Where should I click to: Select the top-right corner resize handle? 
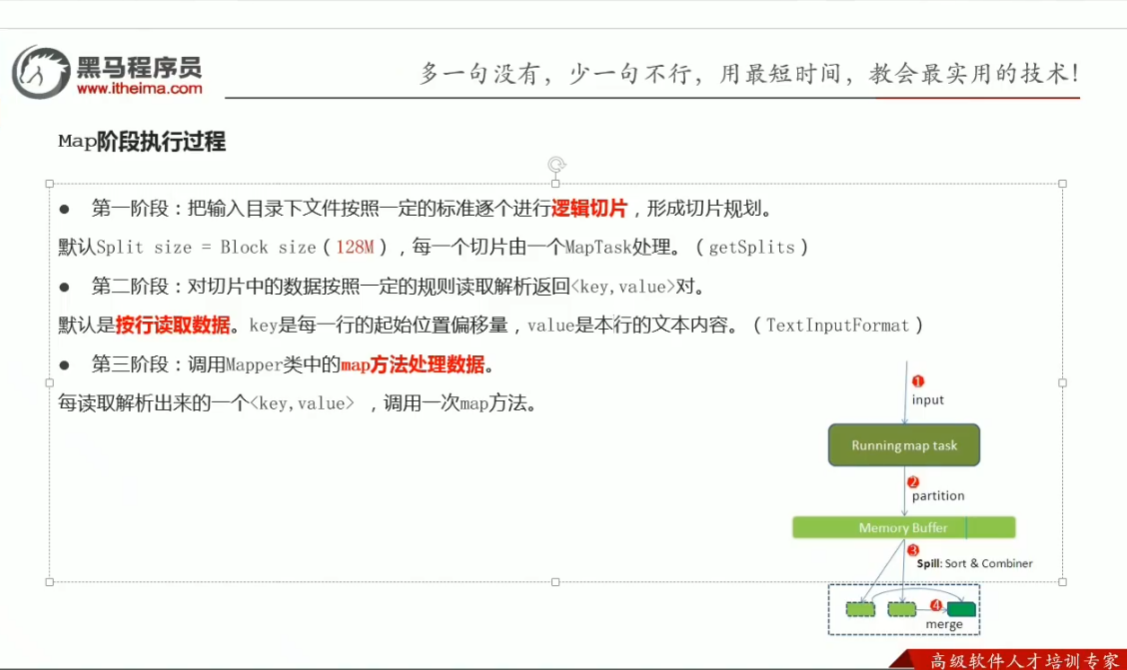(x=1062, y=184)
